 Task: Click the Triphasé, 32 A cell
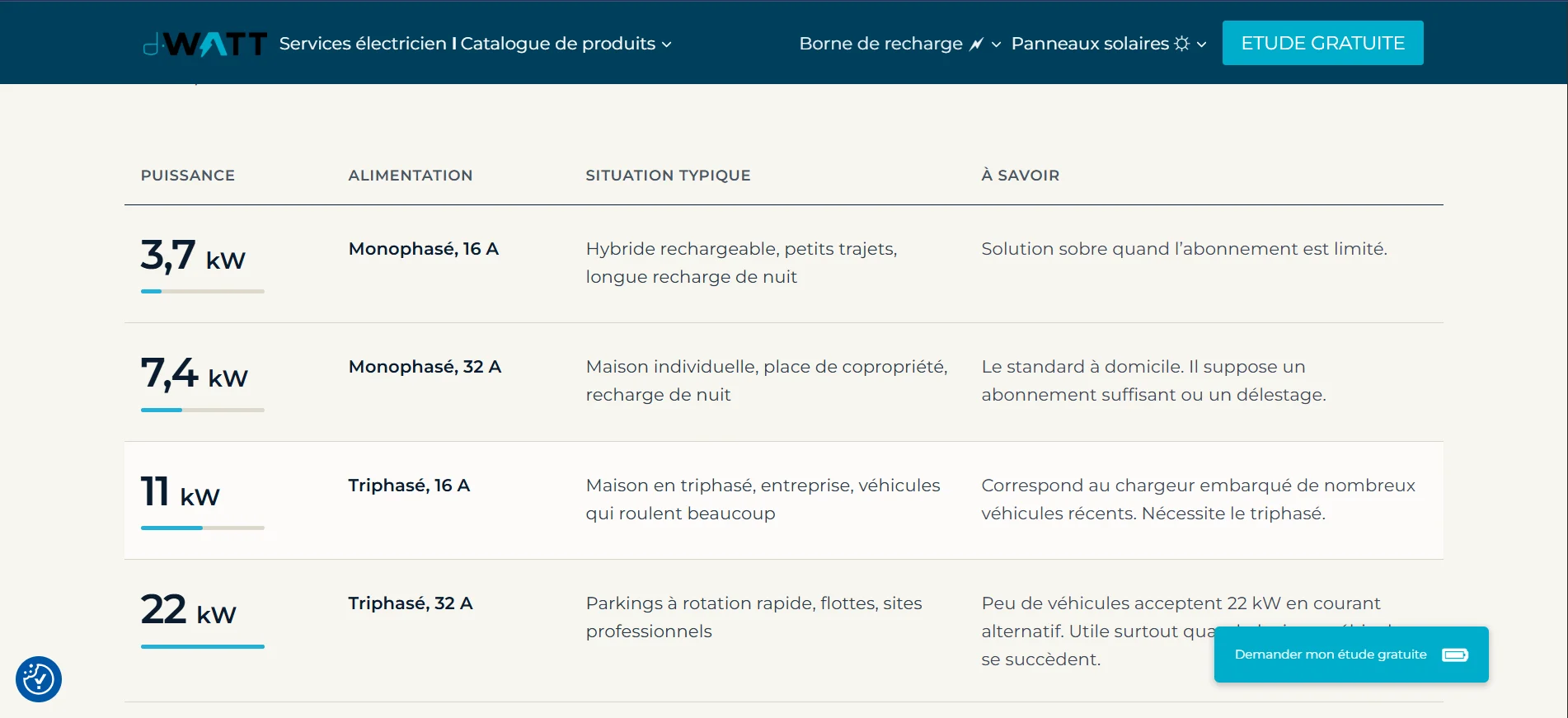tap(411, 603)
